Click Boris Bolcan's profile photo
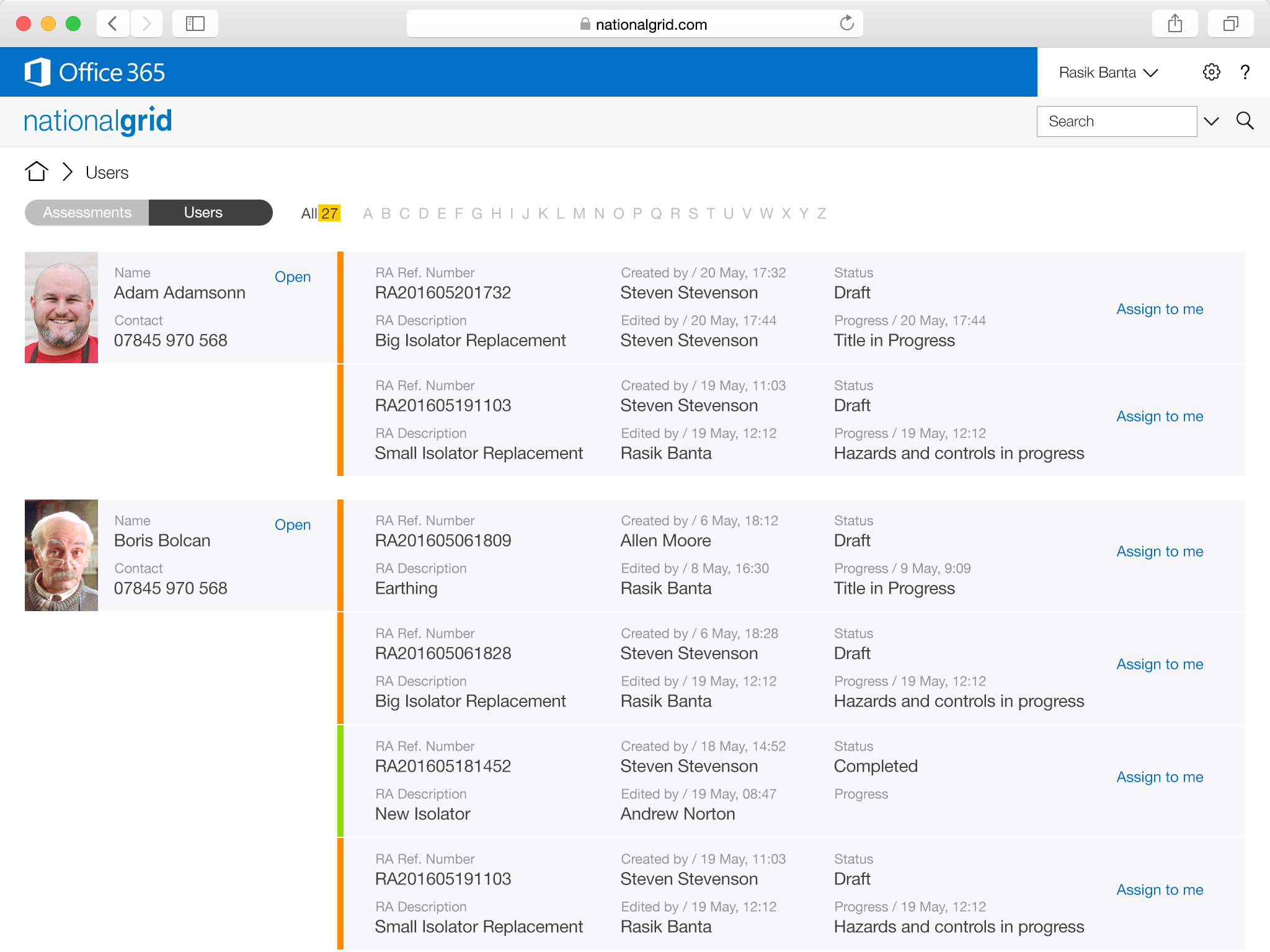 point(61,555)
